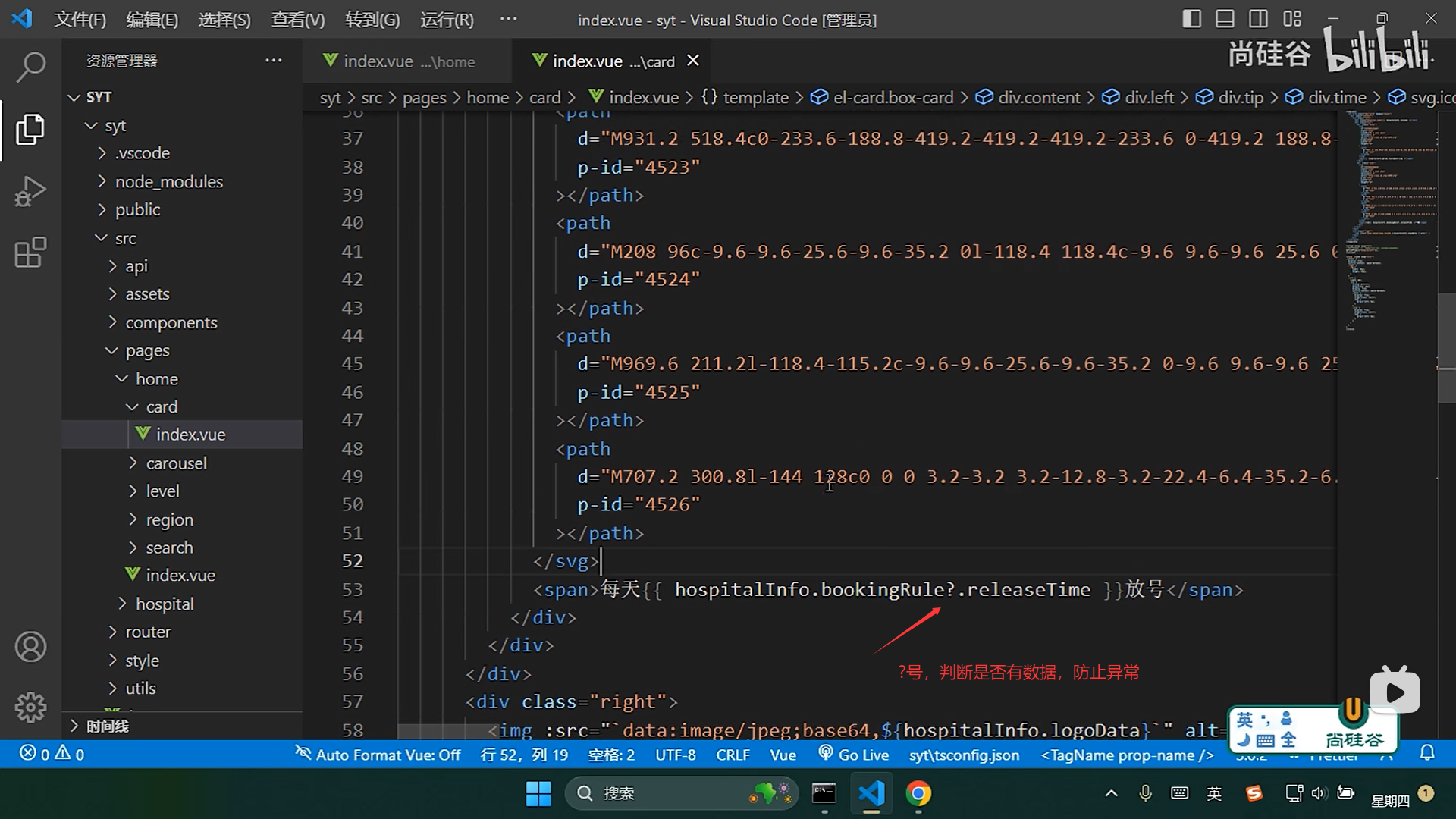Click errors and warnings indicator in status bar
The image size is (1456, 819).
[x=52, y=754]
